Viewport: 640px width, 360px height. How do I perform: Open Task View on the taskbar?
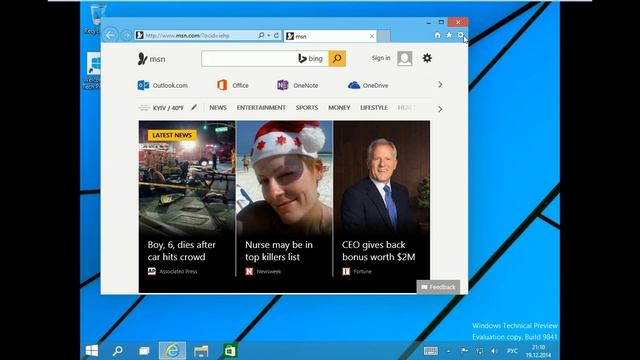(144, 351)
